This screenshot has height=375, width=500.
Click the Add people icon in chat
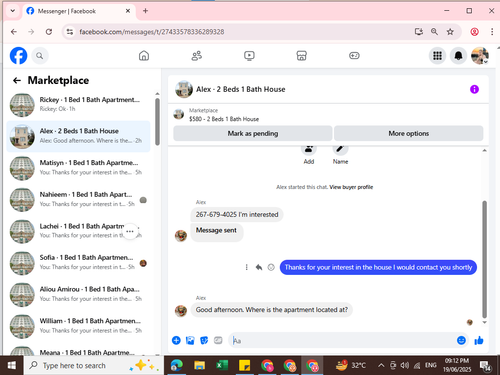point(309,149)
